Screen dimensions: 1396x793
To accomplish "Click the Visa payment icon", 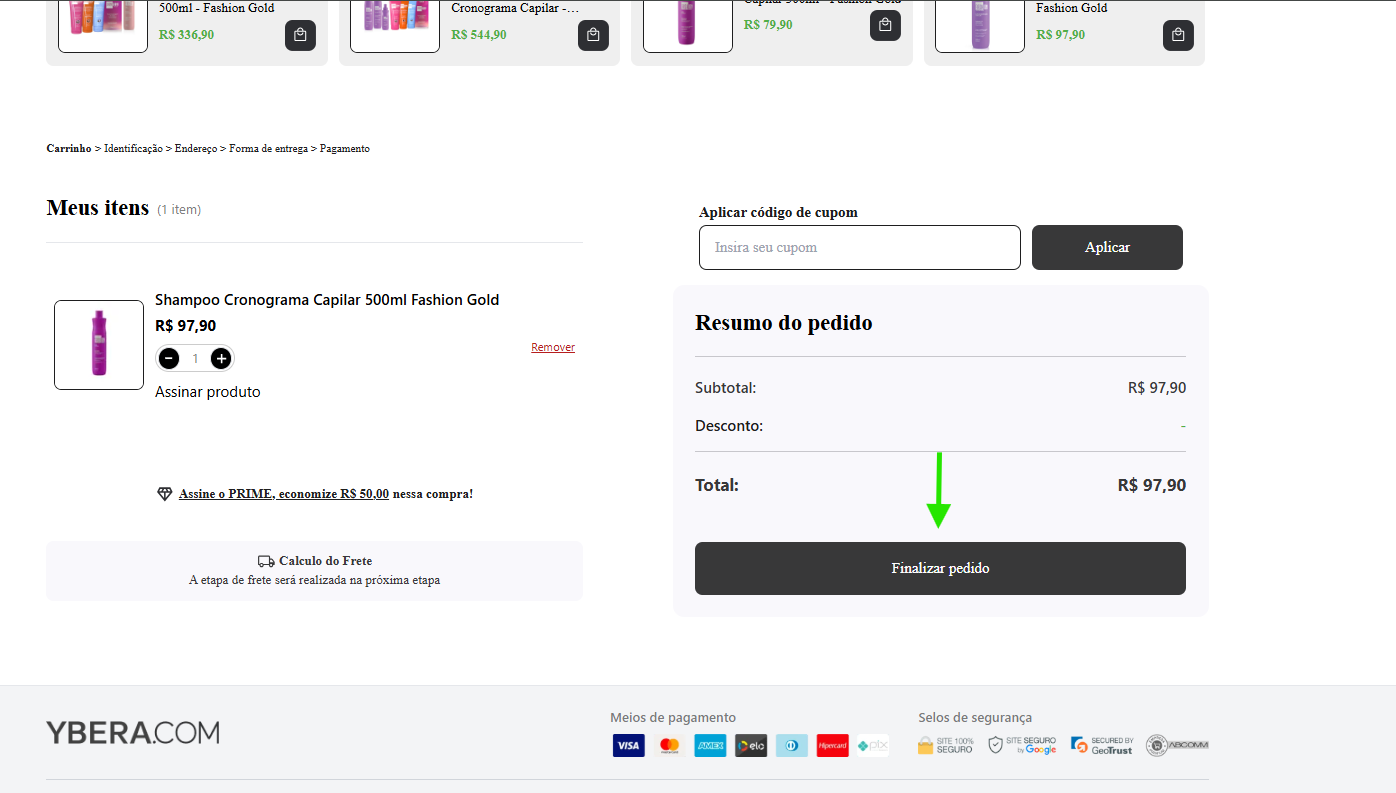I will pos(629,745).
